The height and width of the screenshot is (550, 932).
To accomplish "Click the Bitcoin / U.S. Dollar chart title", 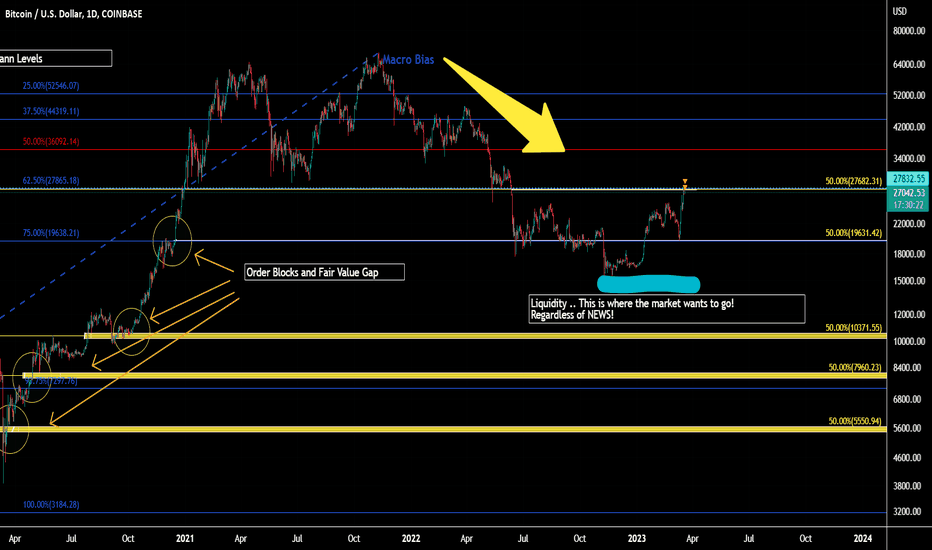I will [74, 14].
